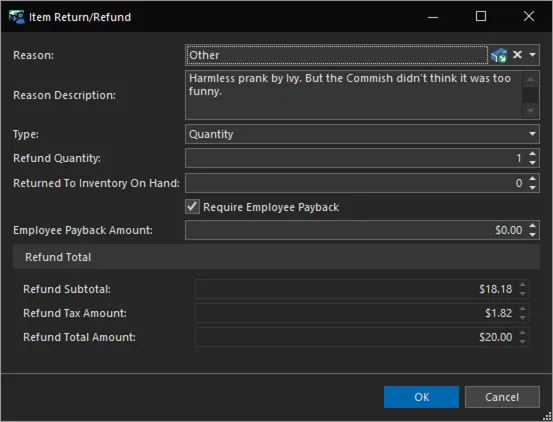Open the Reason dropdown arrow
553x422 pixels.
click(x=533, y=55)
